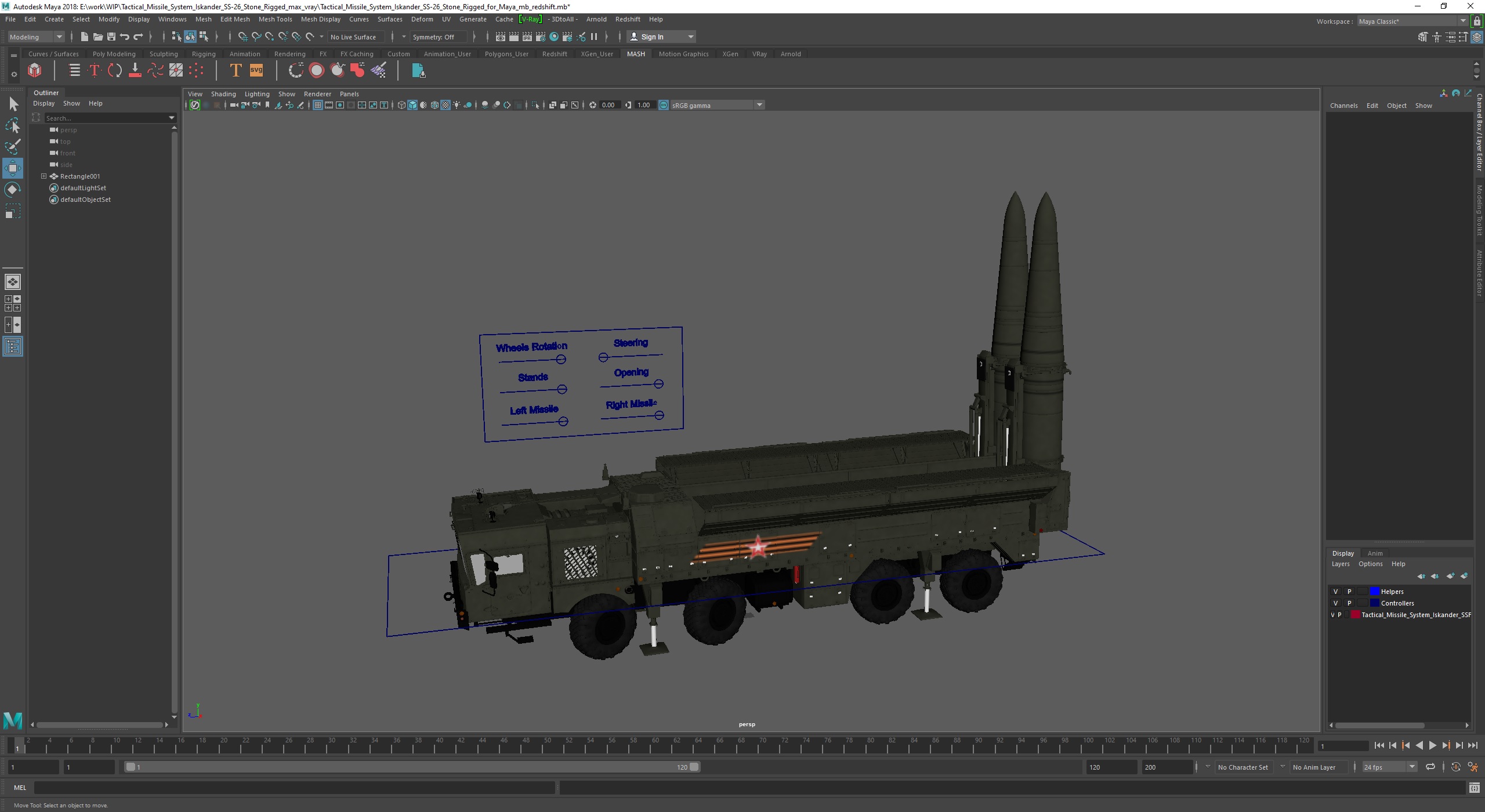Click the MEL command line input

pyautogui.click(x=295, y=787)
